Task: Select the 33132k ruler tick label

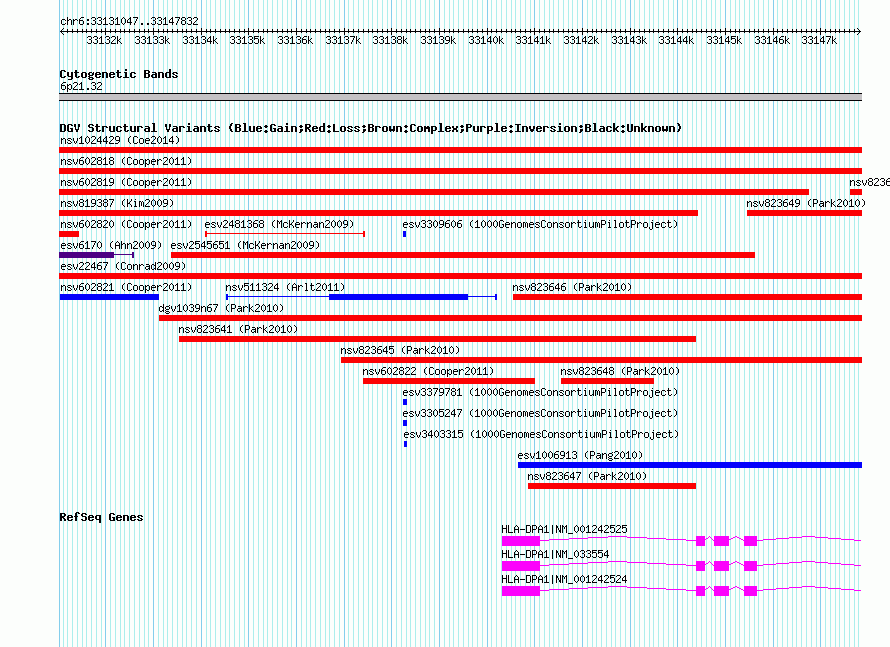Action: pos(104,40)
